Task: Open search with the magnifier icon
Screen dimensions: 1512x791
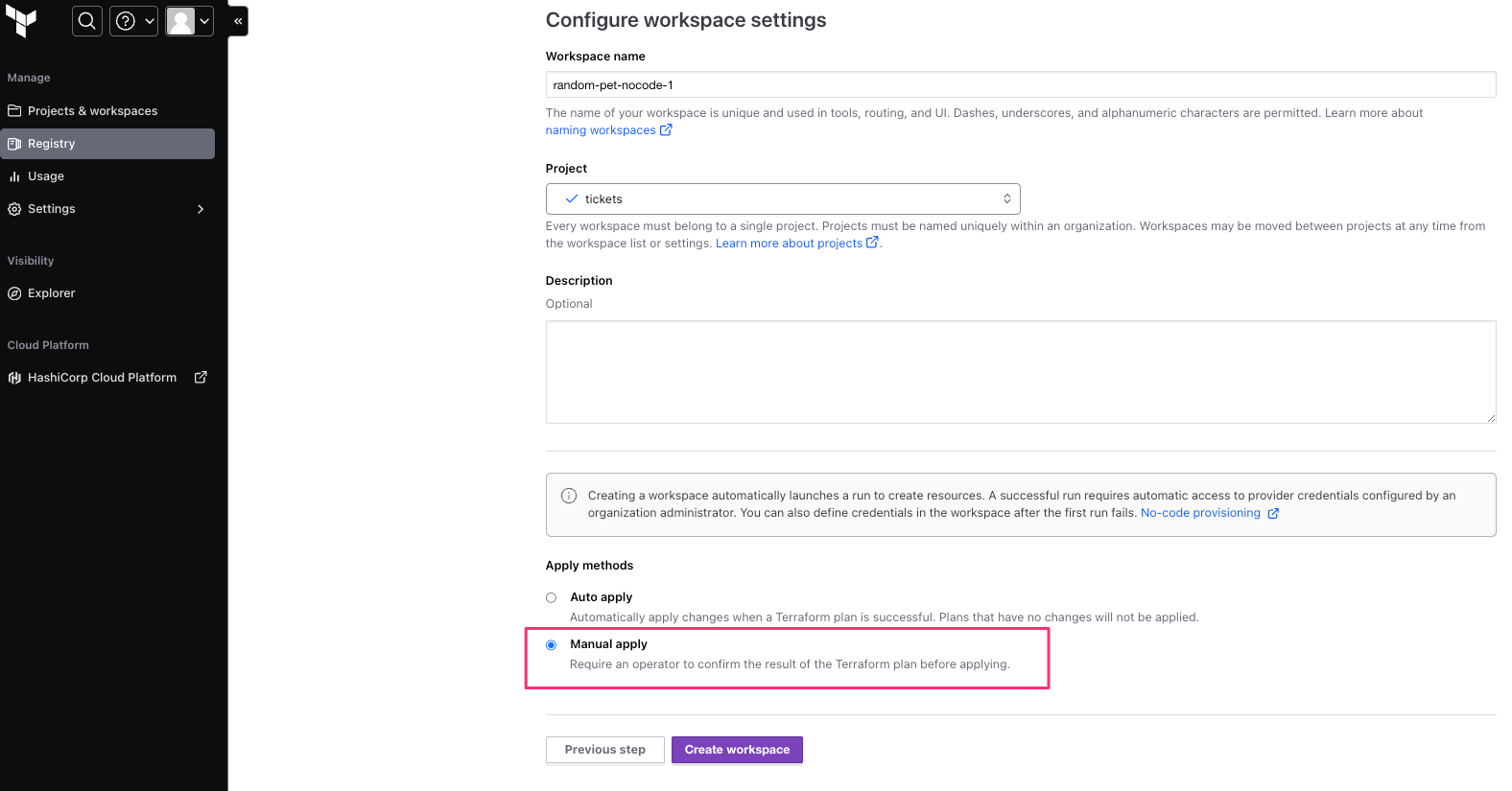Action: pos(86,21)
